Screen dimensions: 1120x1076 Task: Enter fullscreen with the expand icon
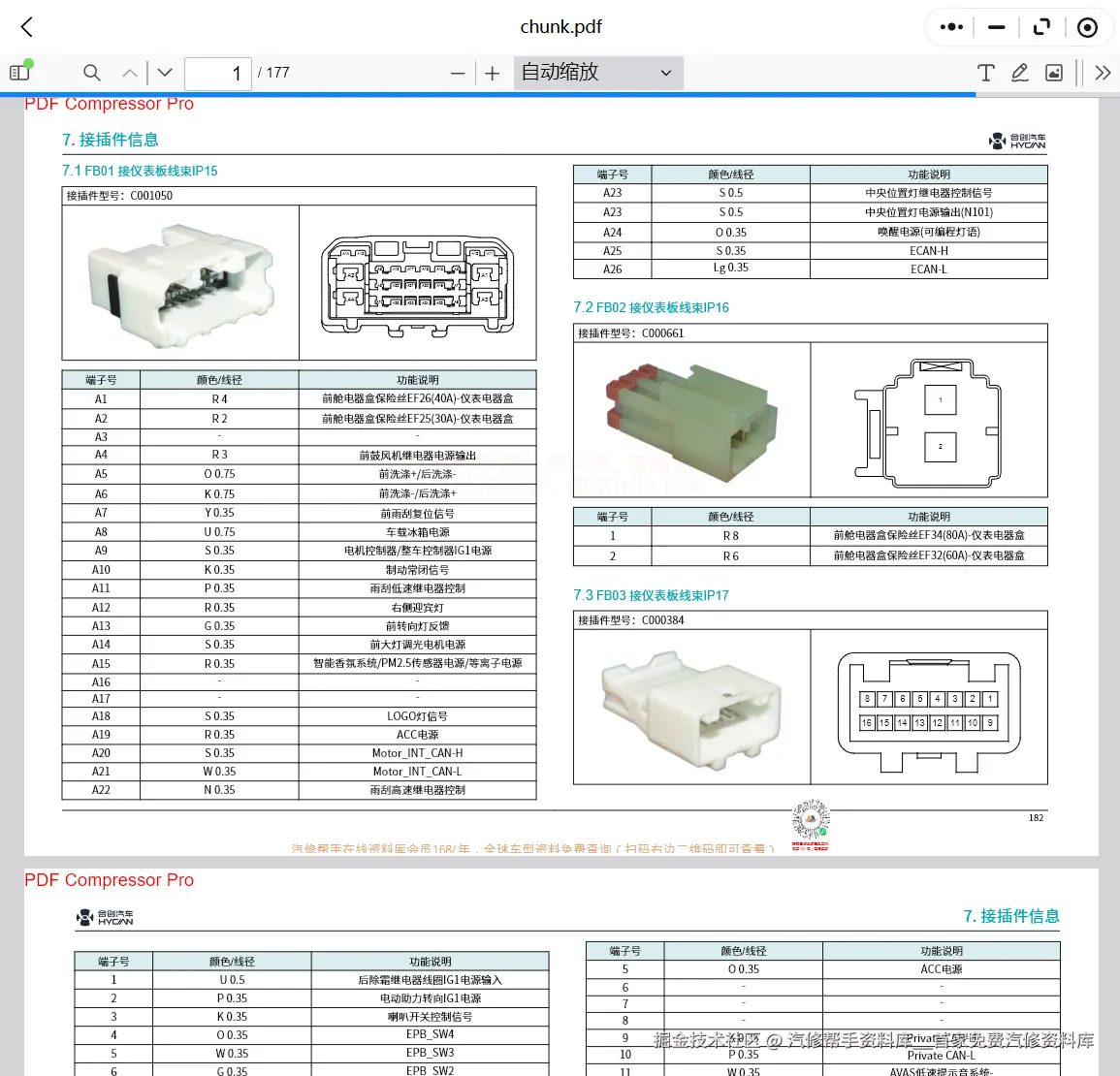1041,27
